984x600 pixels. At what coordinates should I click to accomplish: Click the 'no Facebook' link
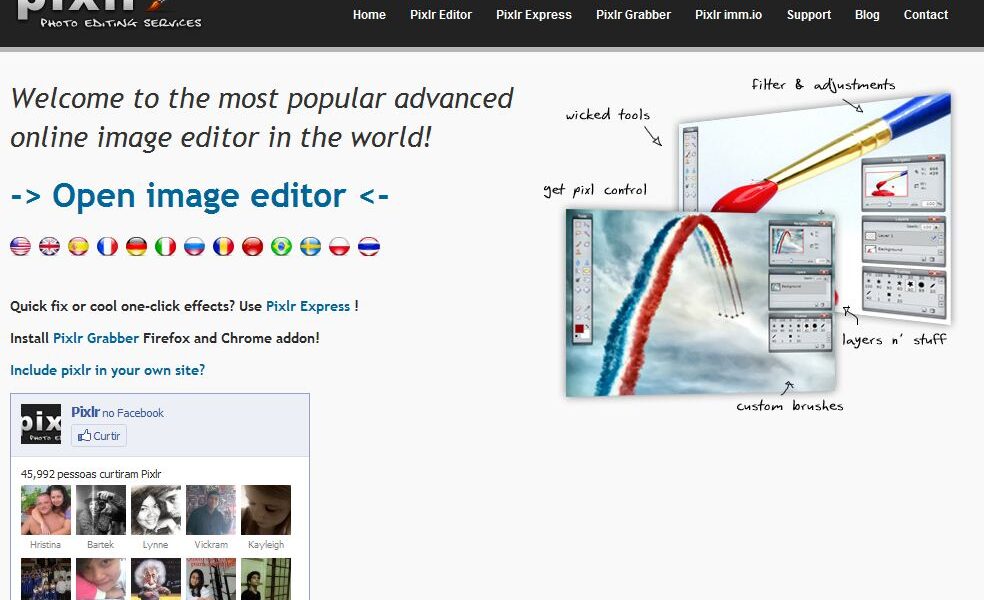click(x=133, y=413)
